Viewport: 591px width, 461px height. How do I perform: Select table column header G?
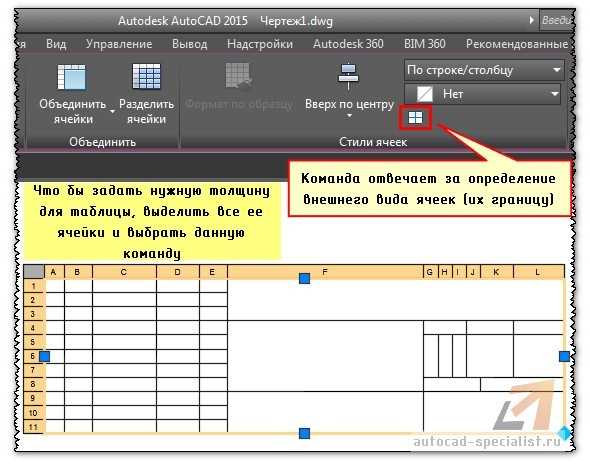[x=430, y=272]
